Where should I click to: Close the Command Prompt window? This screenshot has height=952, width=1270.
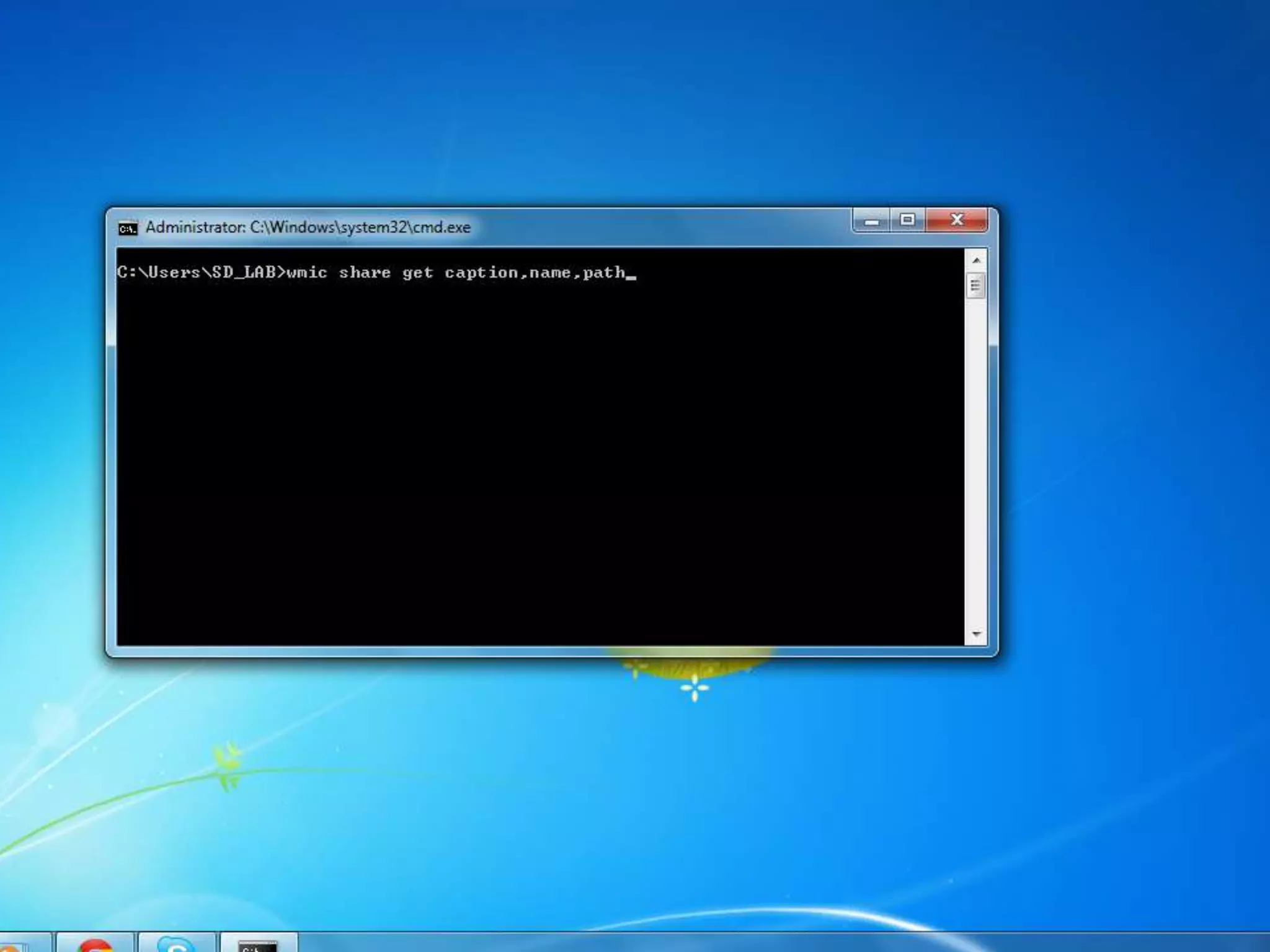(x=957, y=220)
